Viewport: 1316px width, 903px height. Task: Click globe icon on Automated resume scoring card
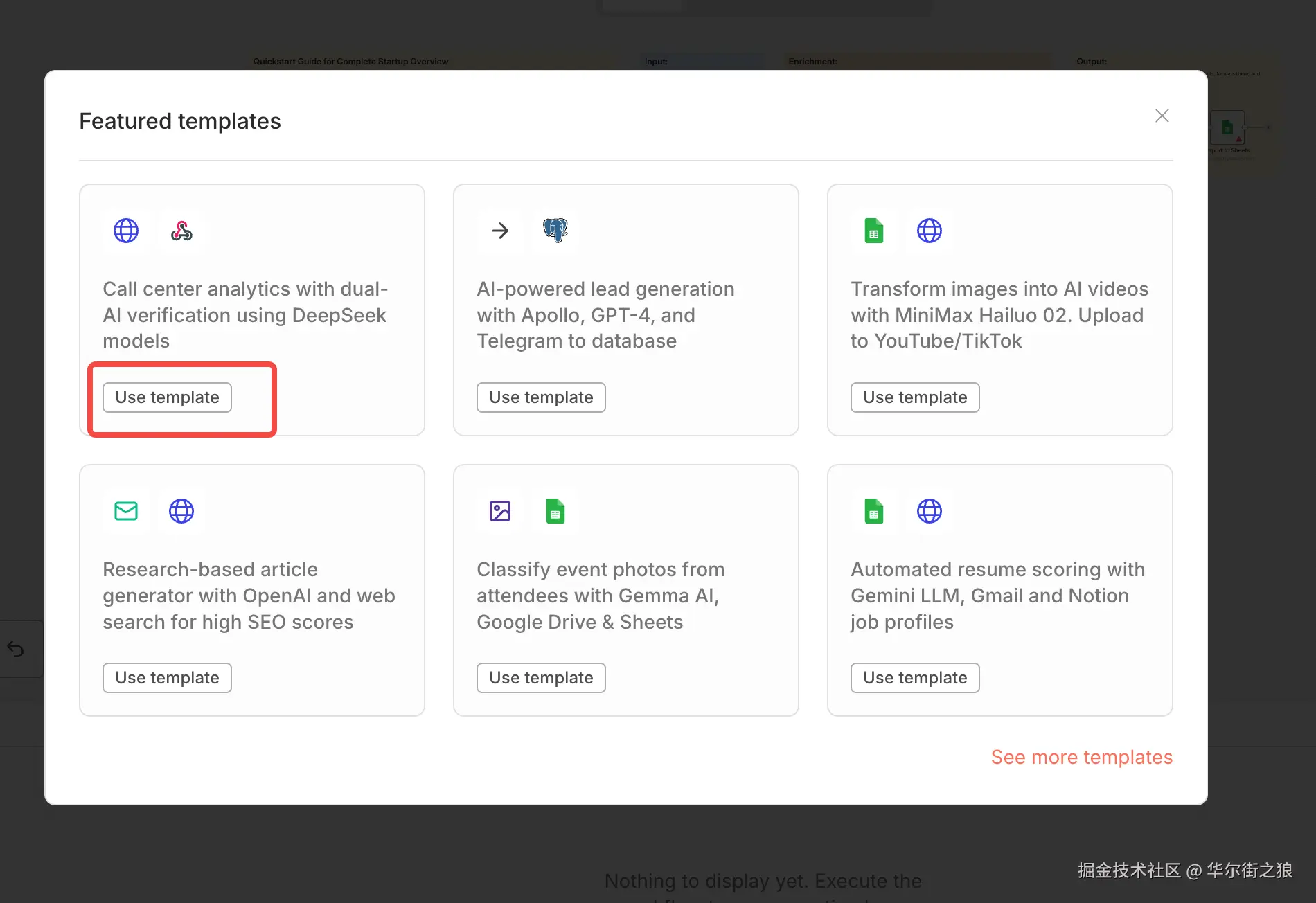pos(930,511)
